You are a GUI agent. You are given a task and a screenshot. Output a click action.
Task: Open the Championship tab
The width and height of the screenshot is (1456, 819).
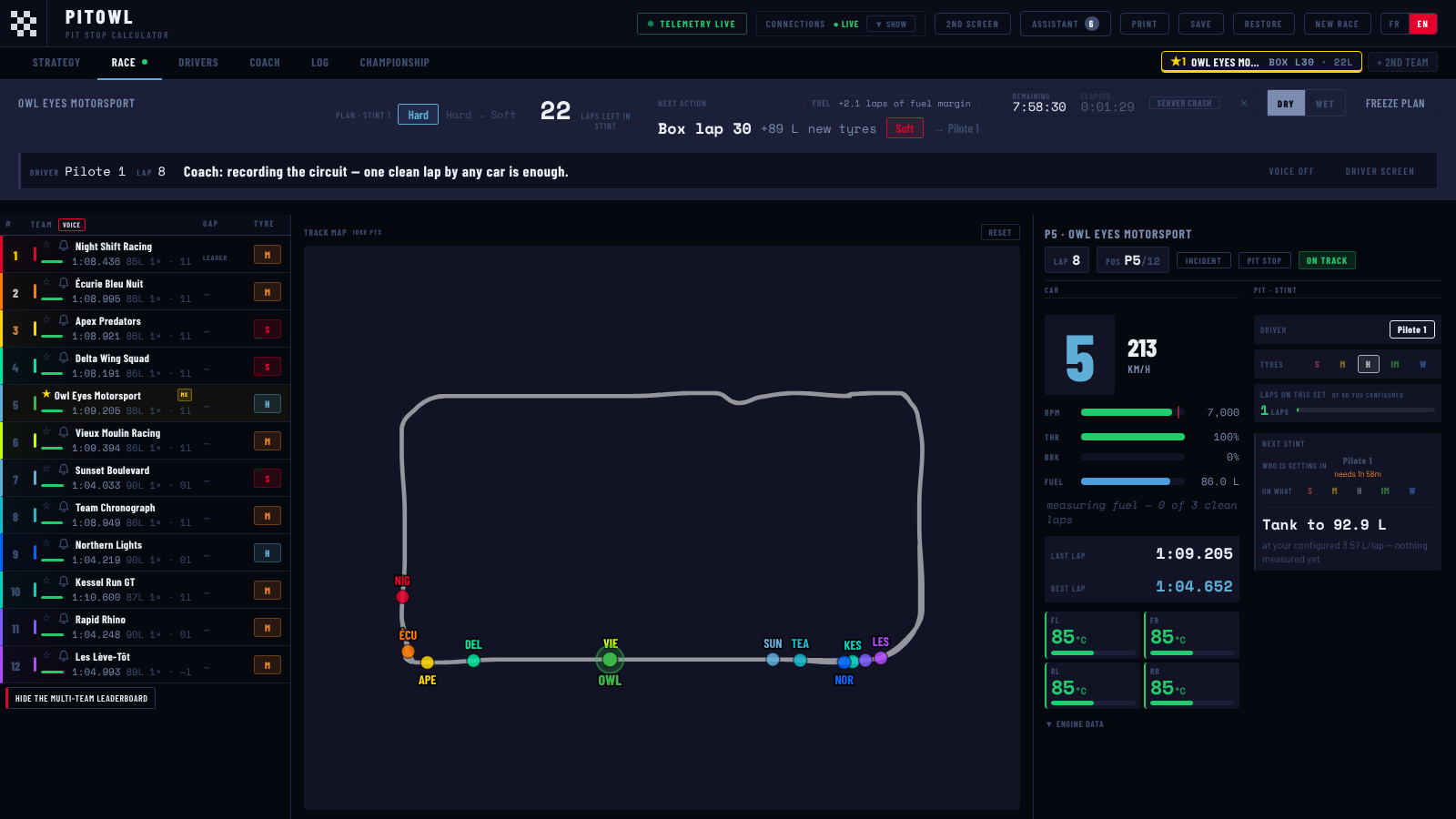394,63
